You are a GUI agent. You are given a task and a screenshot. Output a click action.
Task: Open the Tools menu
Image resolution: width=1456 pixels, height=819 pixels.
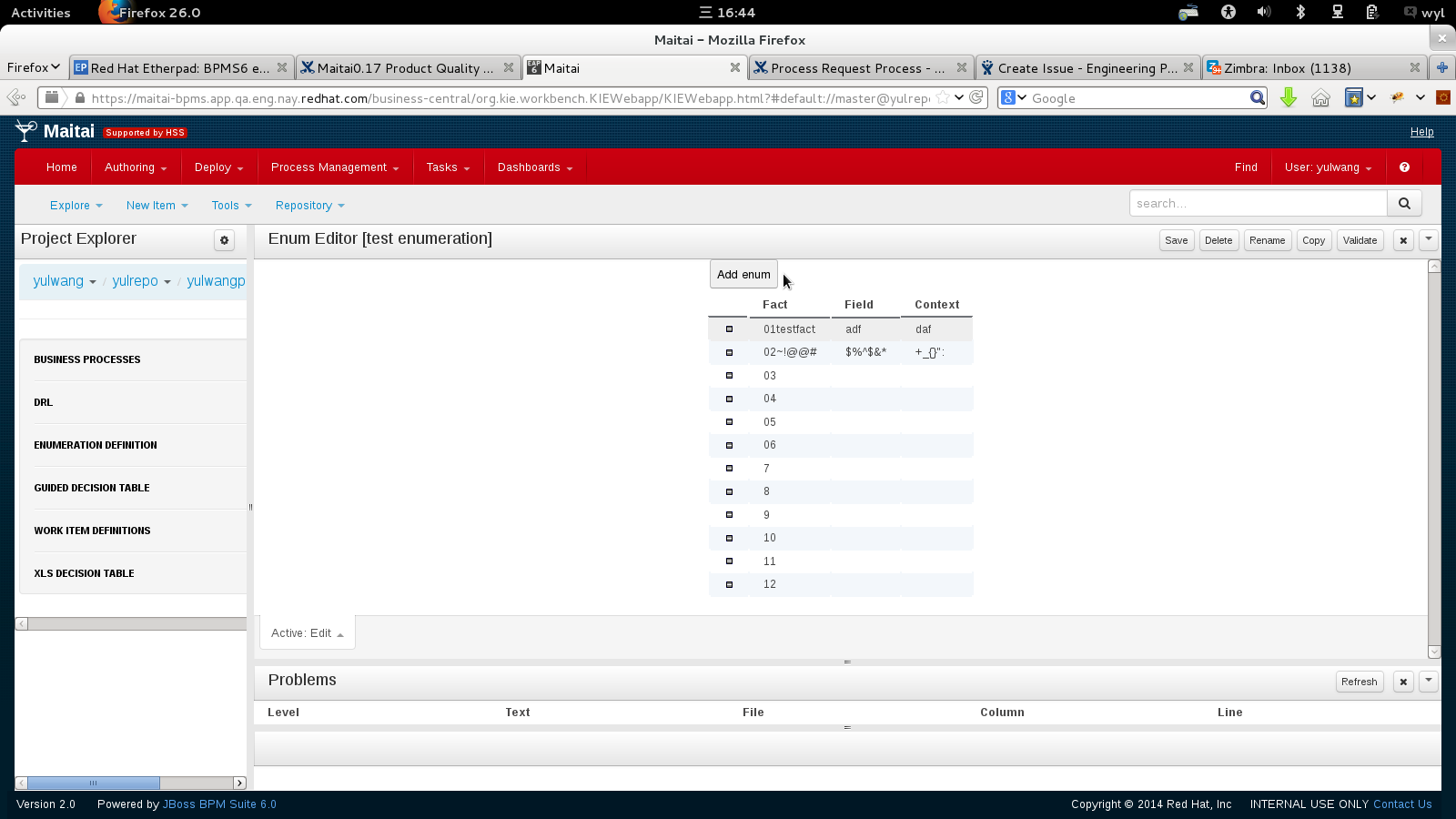click(232, 206)
